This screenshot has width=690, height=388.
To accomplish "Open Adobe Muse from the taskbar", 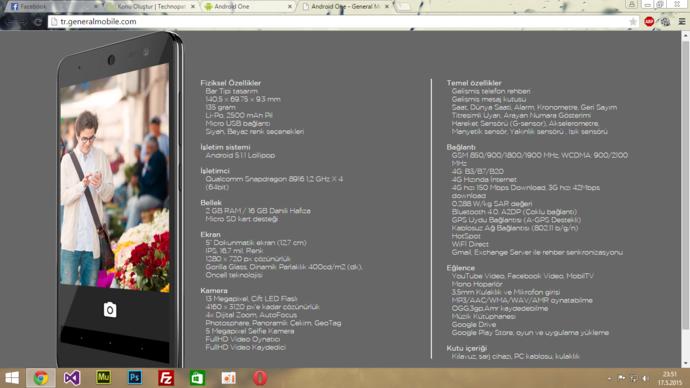I will click(x=103, y=377).
